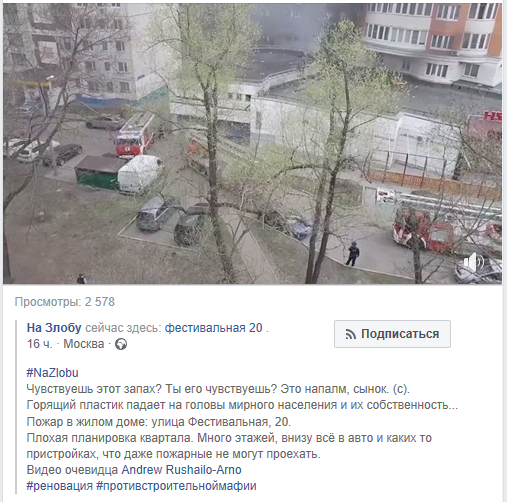
Task: Play the fire video thumbnail
Action: (252, 143)
